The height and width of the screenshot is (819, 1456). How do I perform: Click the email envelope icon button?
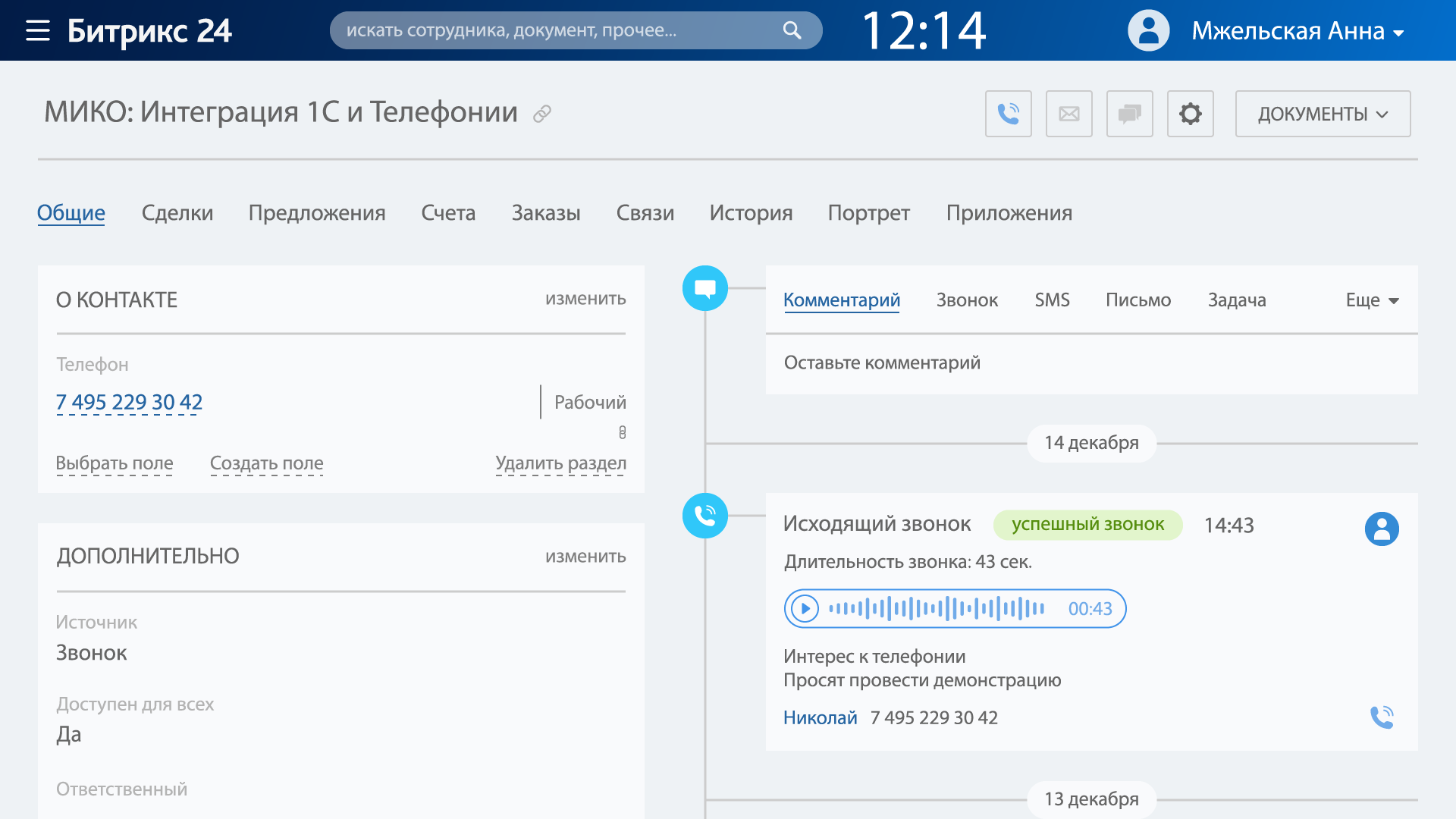[1068, 114]
